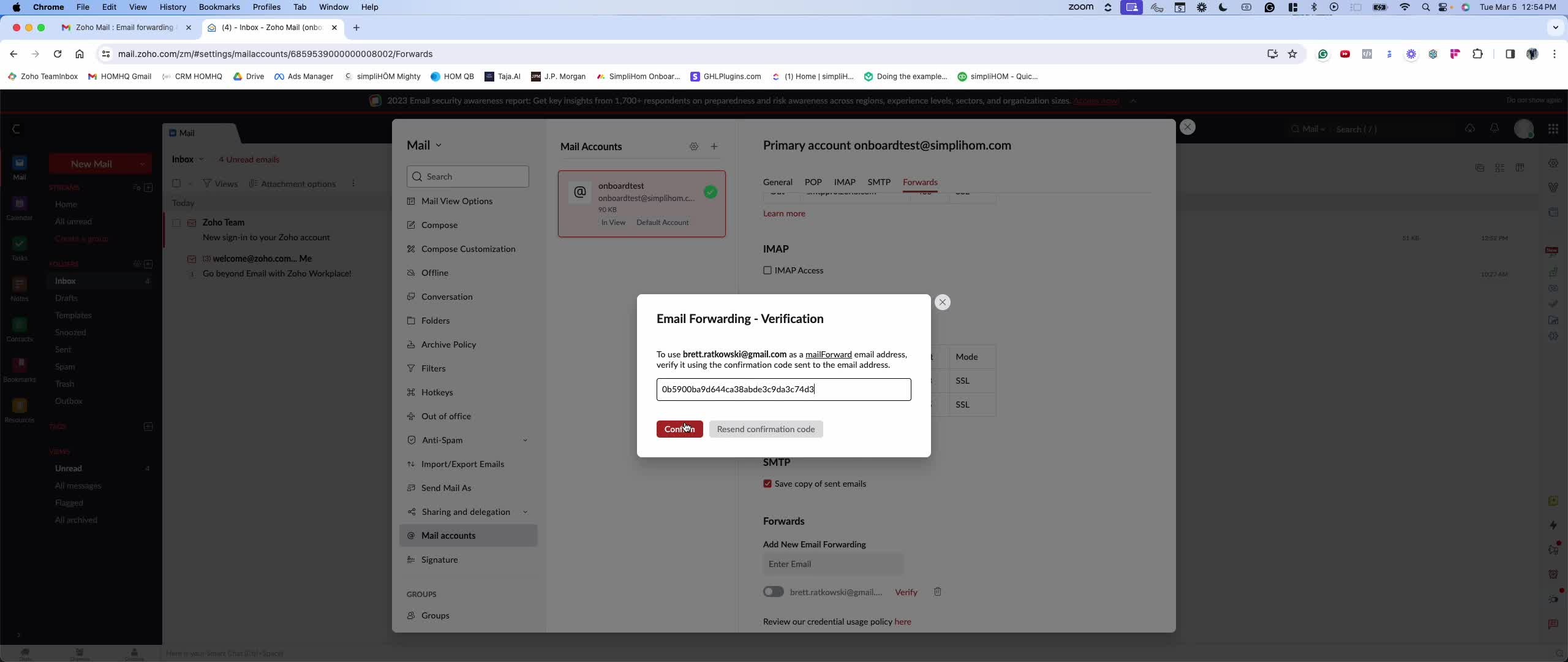Enable the IMAP Access checkbox
Screen dimensions: 1568x662
(x=767, y=270)
